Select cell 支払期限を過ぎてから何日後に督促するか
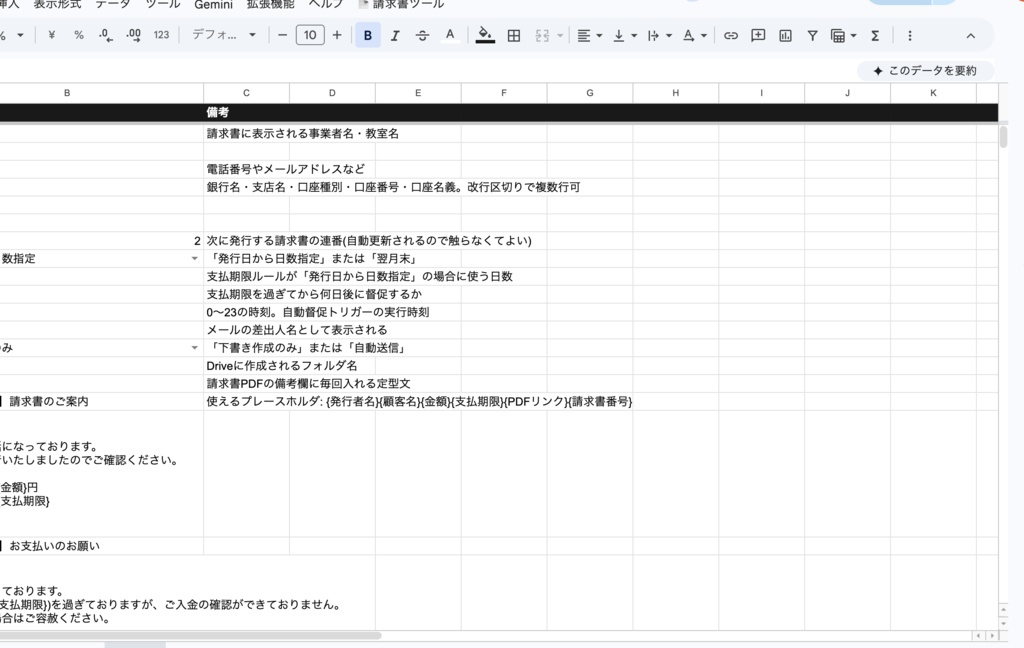1024x648 pixels. pyautogui.click(x=246, y=294)
